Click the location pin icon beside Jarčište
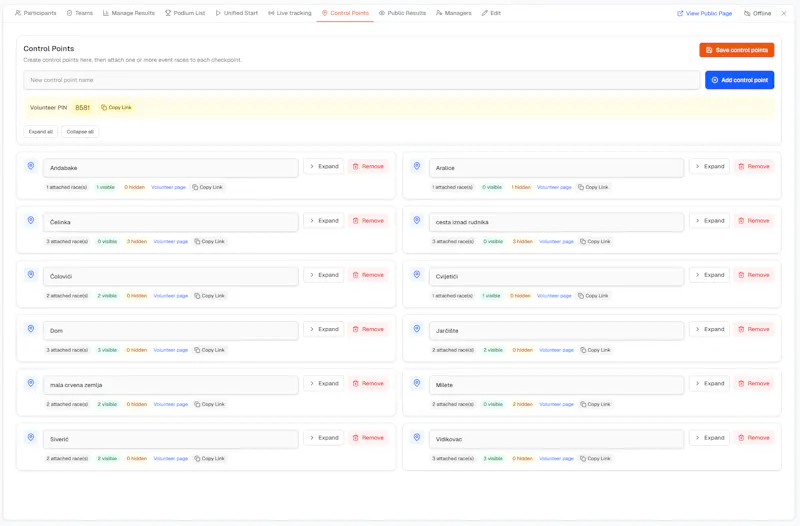Image resolution: width=800 pixels, height=526 pixels. [417, 329]
